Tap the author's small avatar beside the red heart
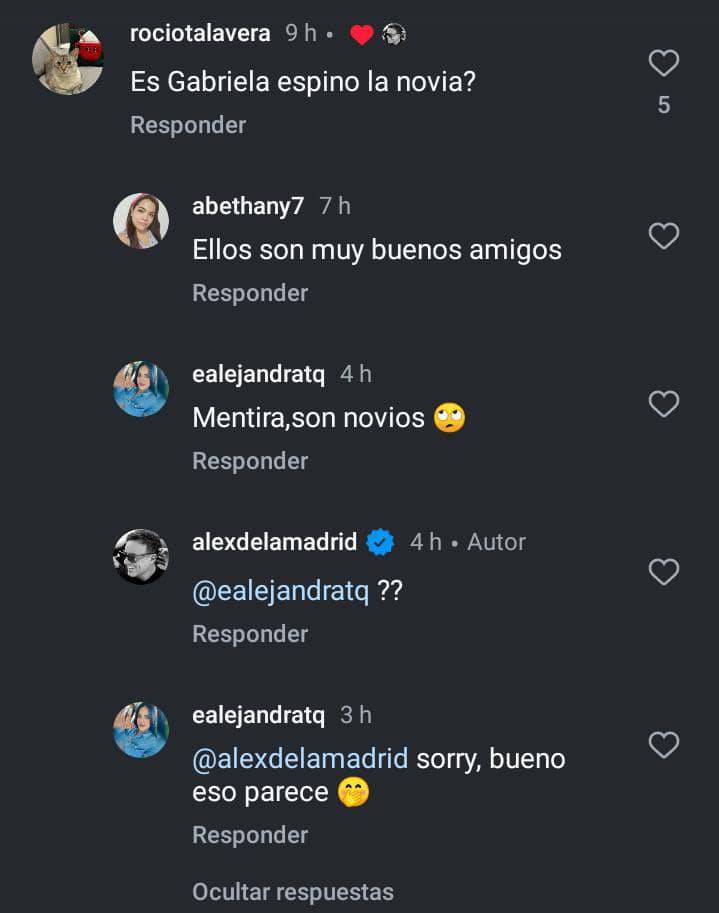This screenshot has height=913, width=719. point(393,34)
